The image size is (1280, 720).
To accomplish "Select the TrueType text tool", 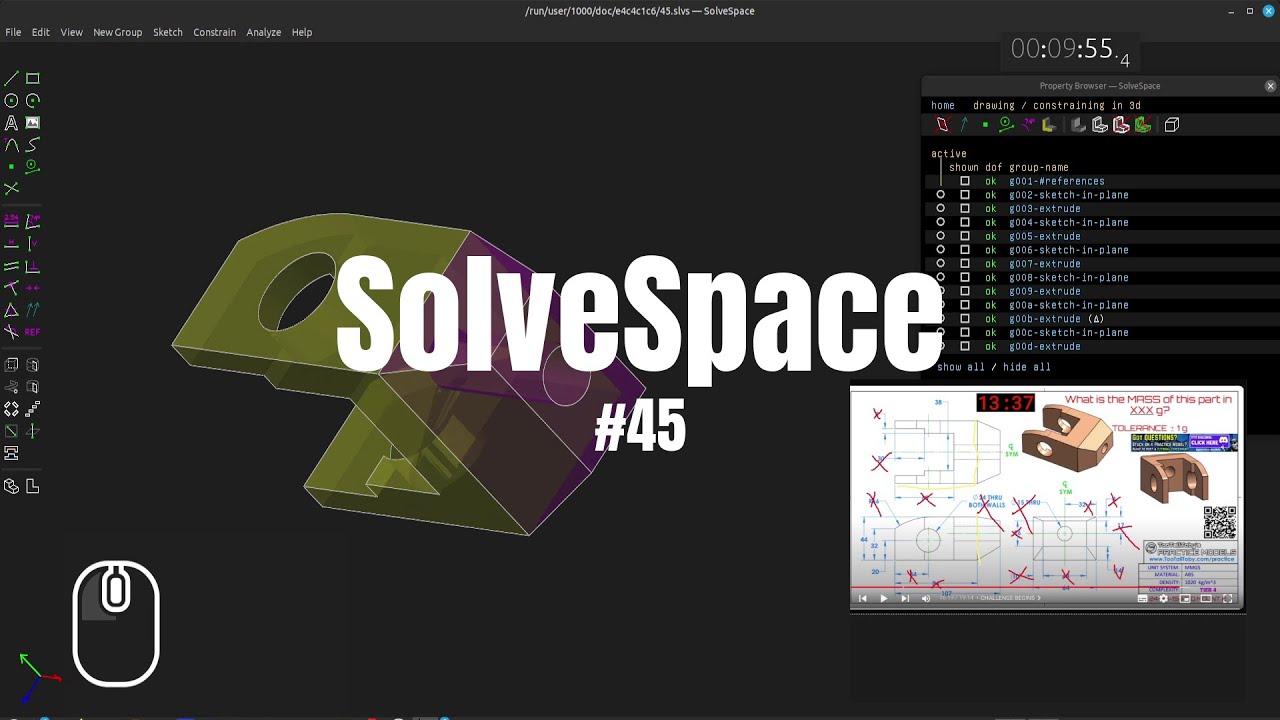I will (11, 122).
